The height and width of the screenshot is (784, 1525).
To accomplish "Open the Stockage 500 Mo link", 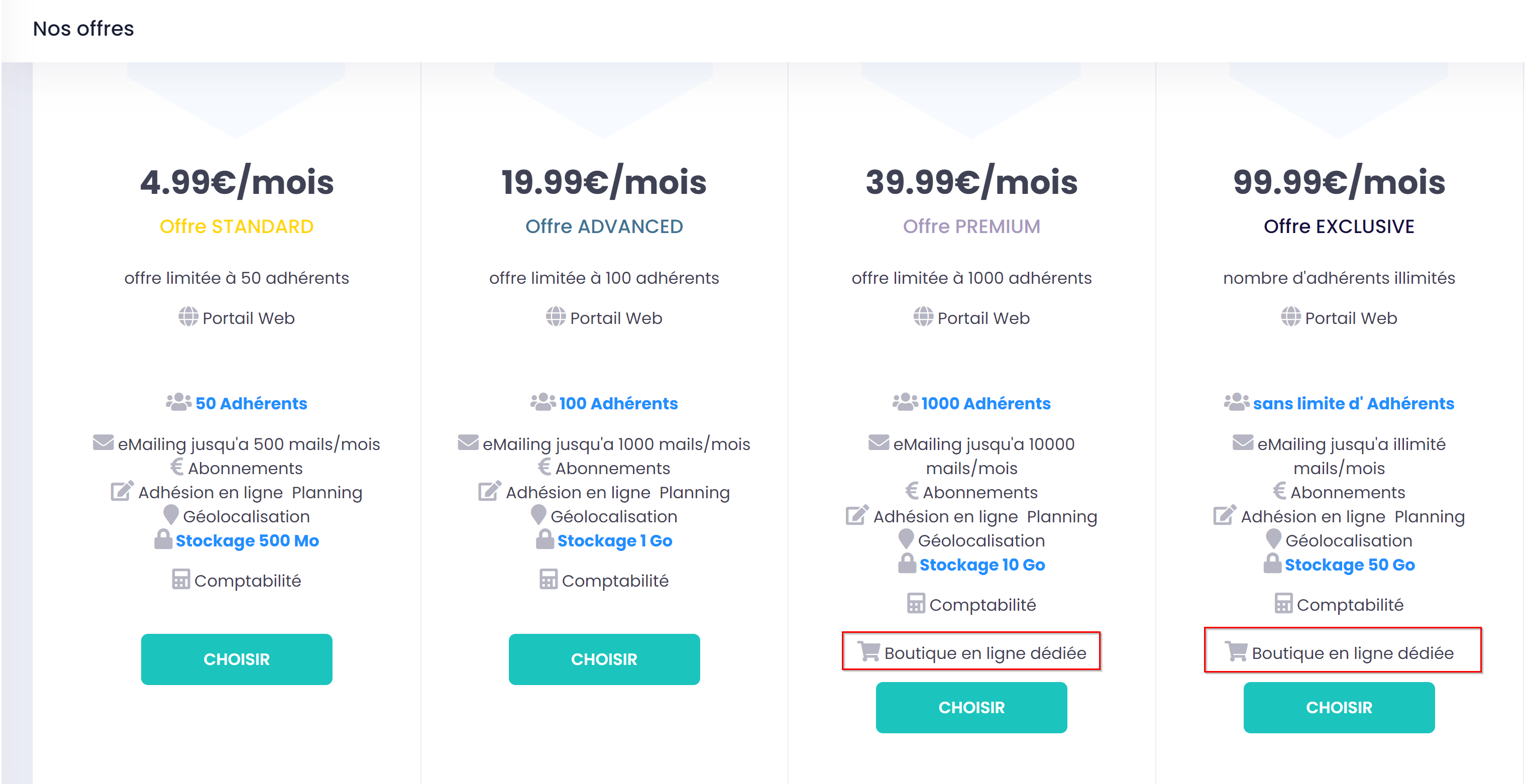I will [247, 540].
